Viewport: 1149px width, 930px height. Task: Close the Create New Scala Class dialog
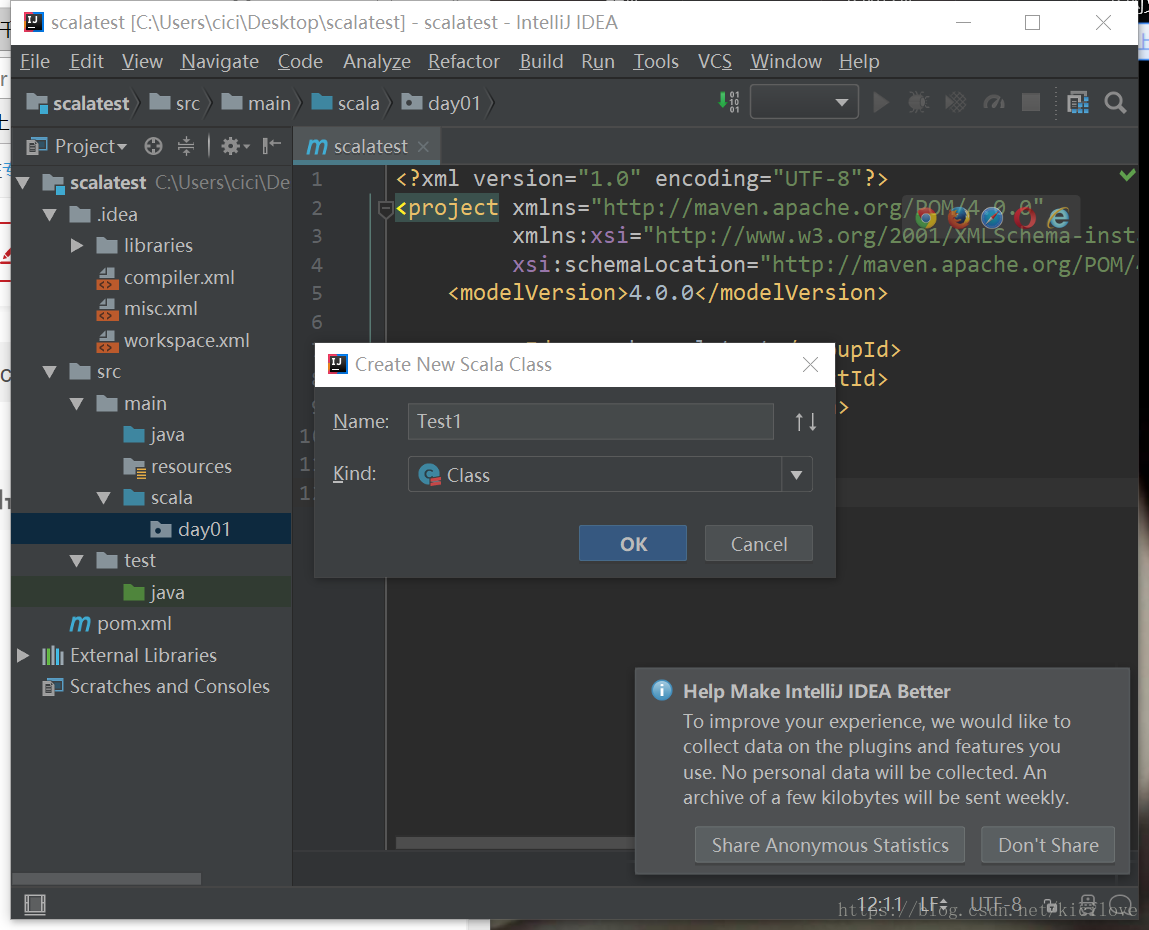[810, 365]
